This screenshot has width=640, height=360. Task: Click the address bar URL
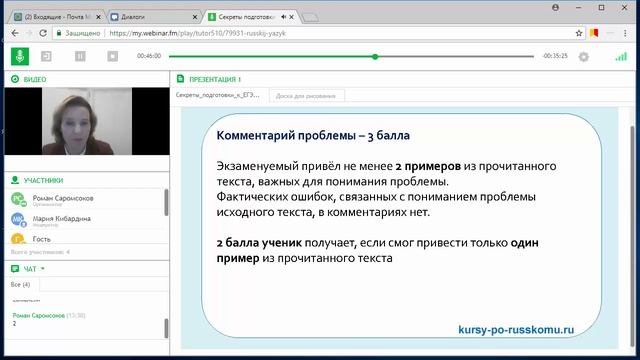[x=198, y=33]
